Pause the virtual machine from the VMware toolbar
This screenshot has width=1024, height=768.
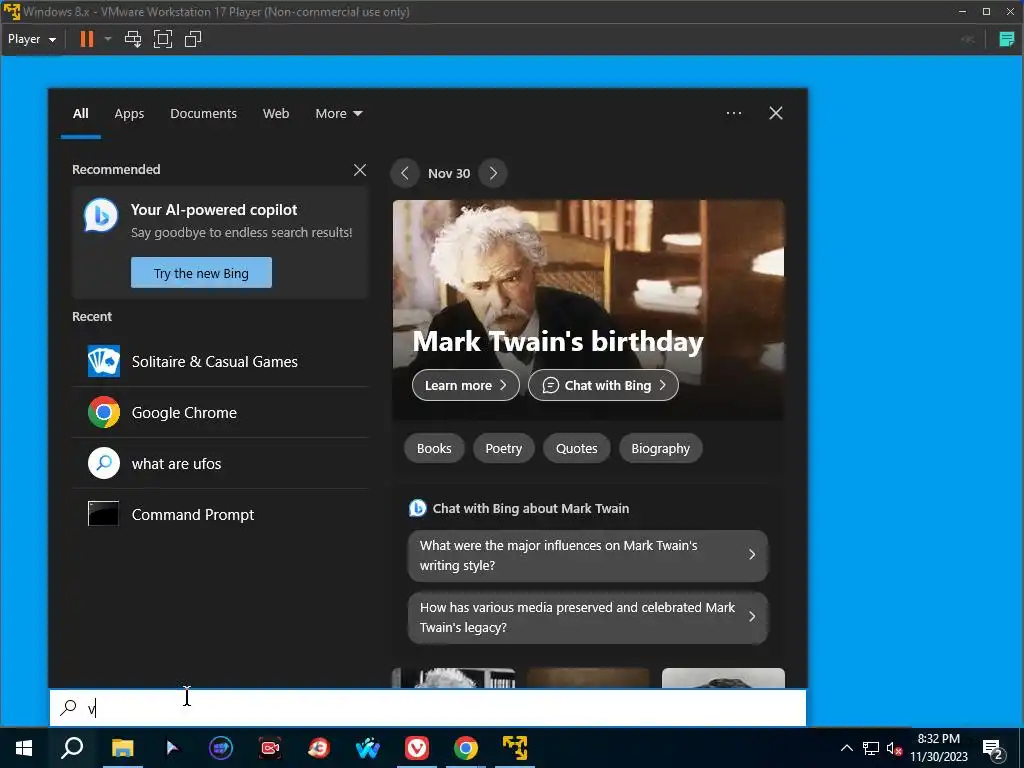[86, 39]
